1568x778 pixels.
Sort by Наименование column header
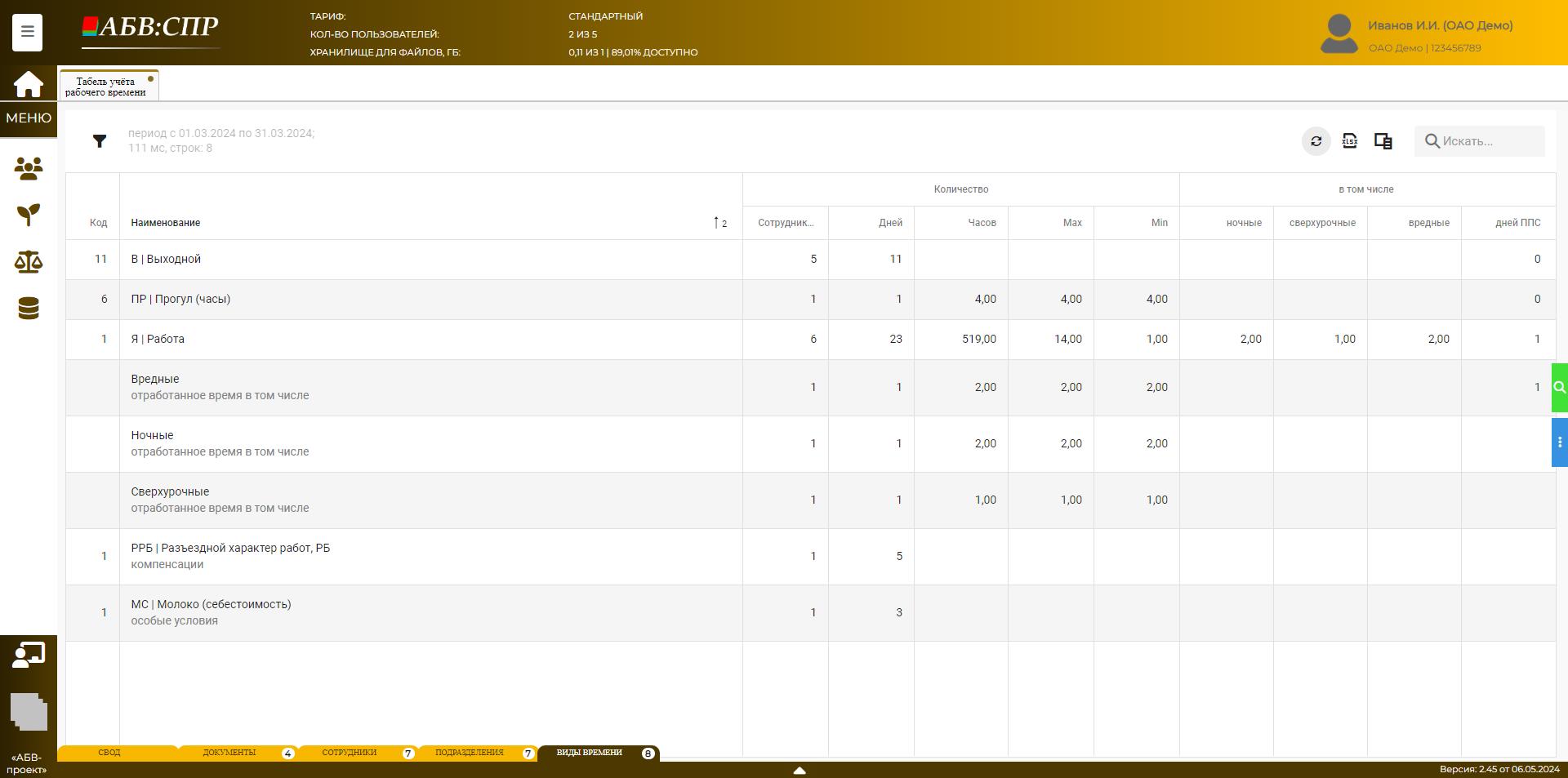point(166,223)
